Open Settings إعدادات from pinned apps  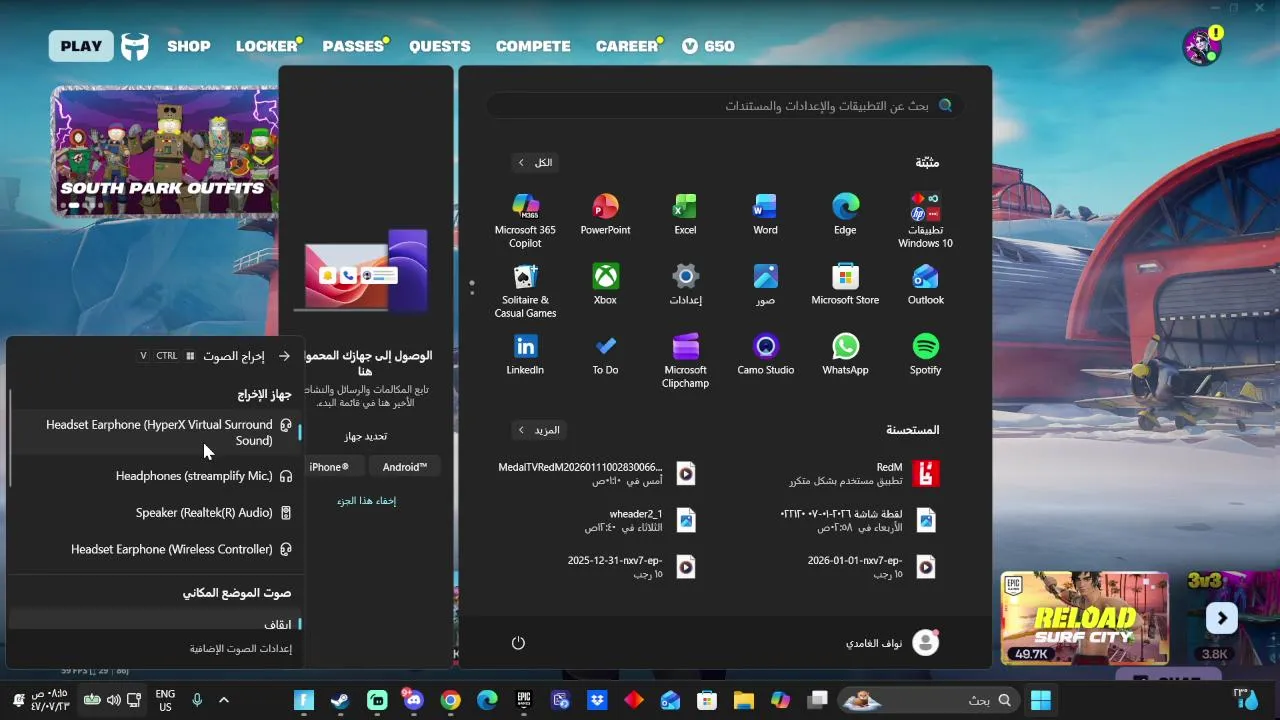(x=685, y=285)
